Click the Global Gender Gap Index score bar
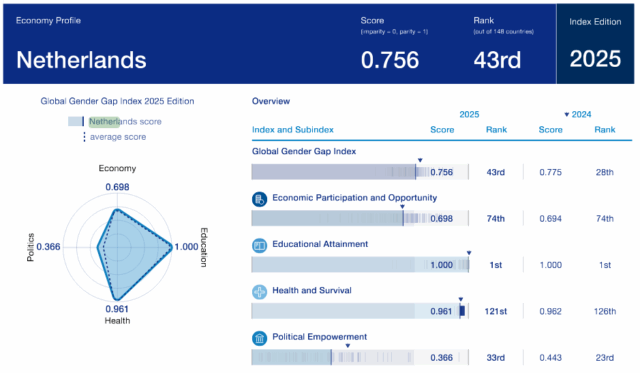The width and height of the screenshot is (640, 373). click(x=360, y=172)
